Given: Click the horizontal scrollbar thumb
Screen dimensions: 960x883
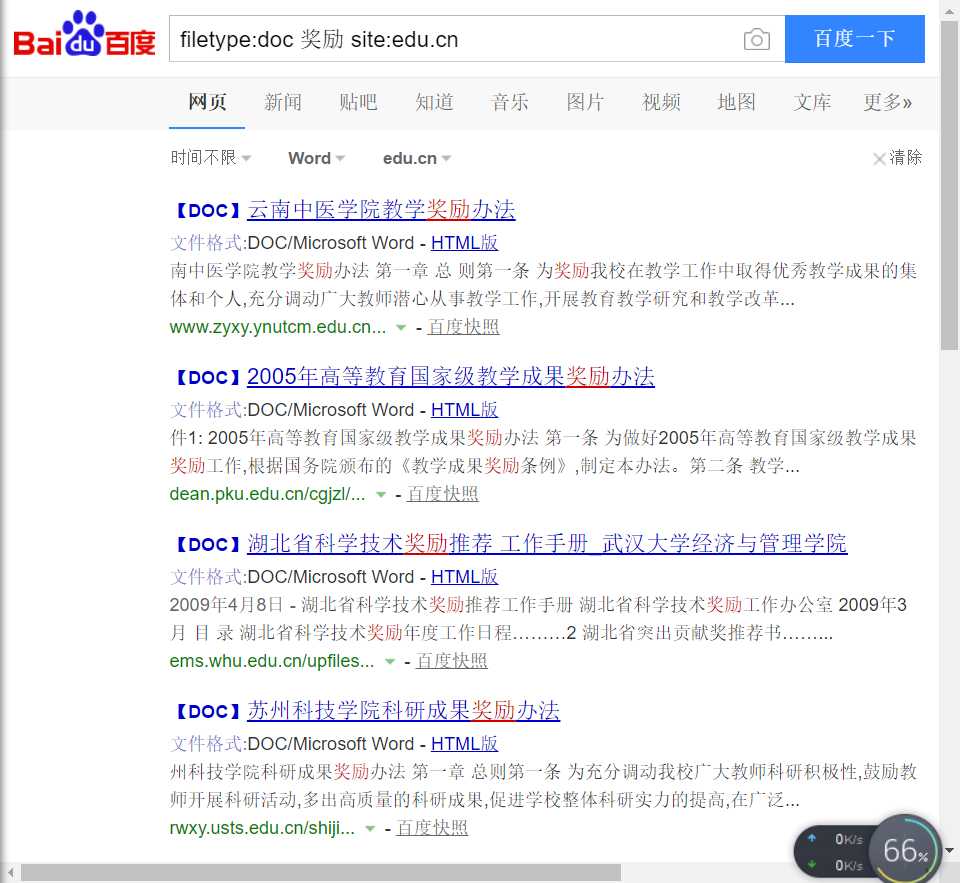Looking at the screenshot, I should click(321, 872).
